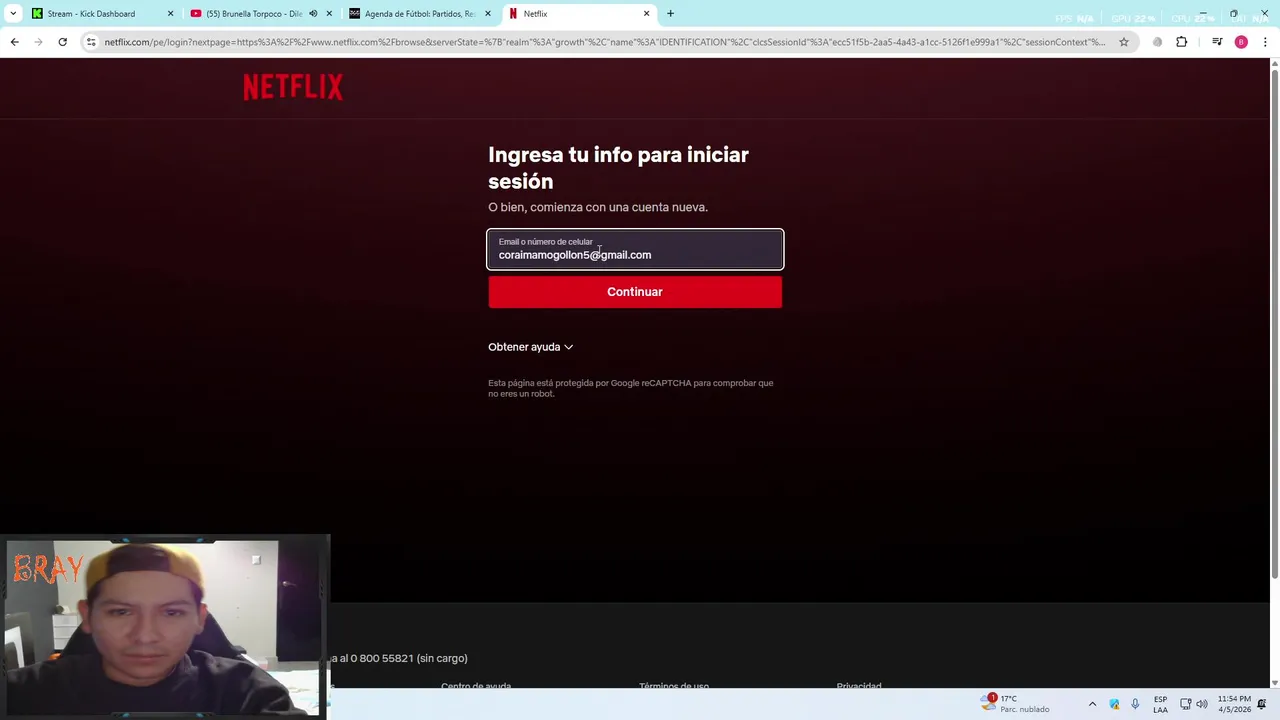Open the media controls icon in toolbar

[1217, 42]
